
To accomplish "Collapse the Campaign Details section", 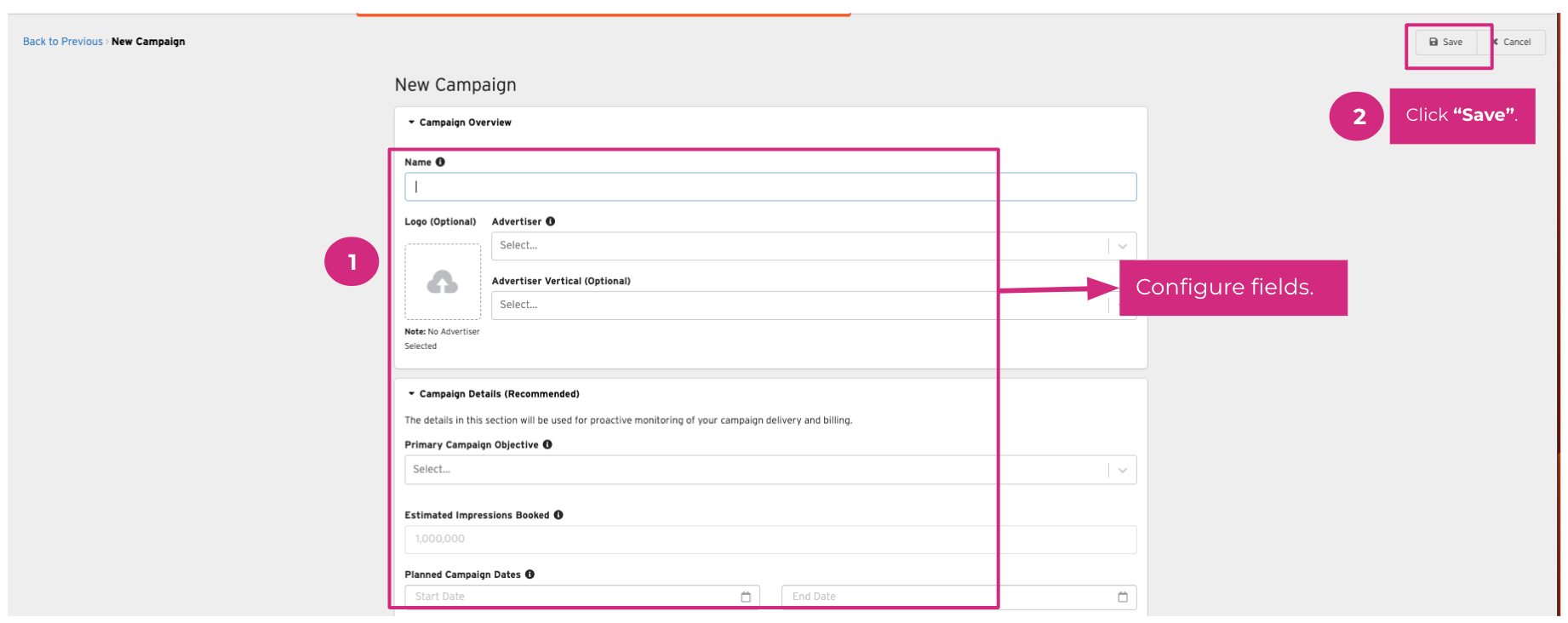I will pyautogui.click(x=412, y=394).
